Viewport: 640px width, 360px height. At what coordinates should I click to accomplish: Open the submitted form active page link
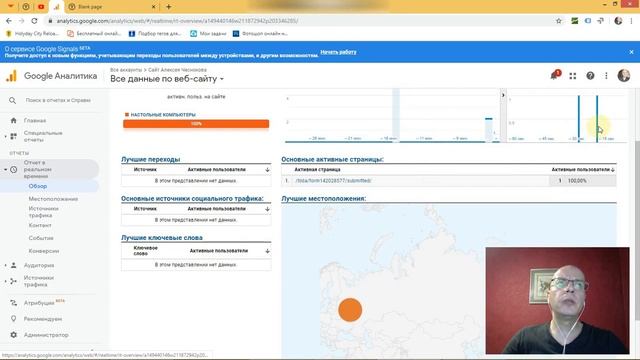[333, 180]
